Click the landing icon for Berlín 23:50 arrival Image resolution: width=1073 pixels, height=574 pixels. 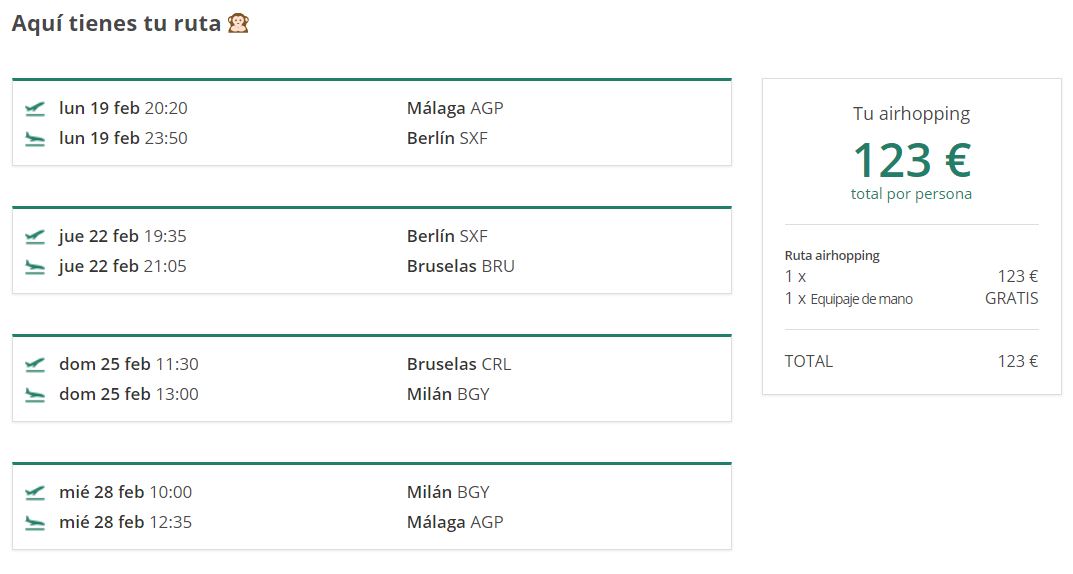tap(35, 139)
